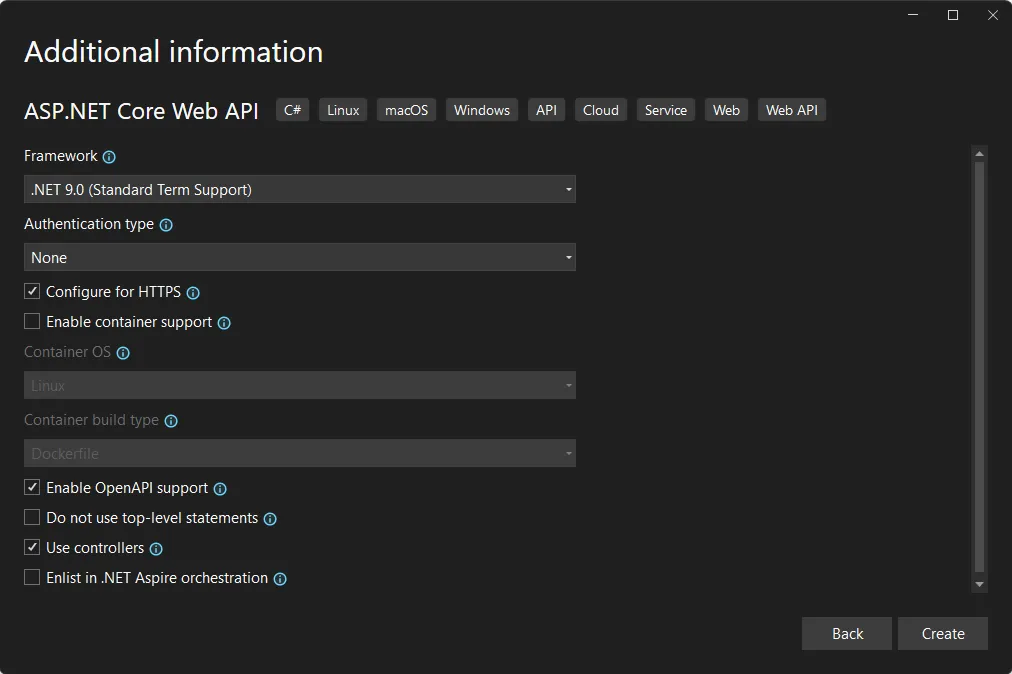Click the Back button
Screen dimensions: 1012x674
point(846,633)
